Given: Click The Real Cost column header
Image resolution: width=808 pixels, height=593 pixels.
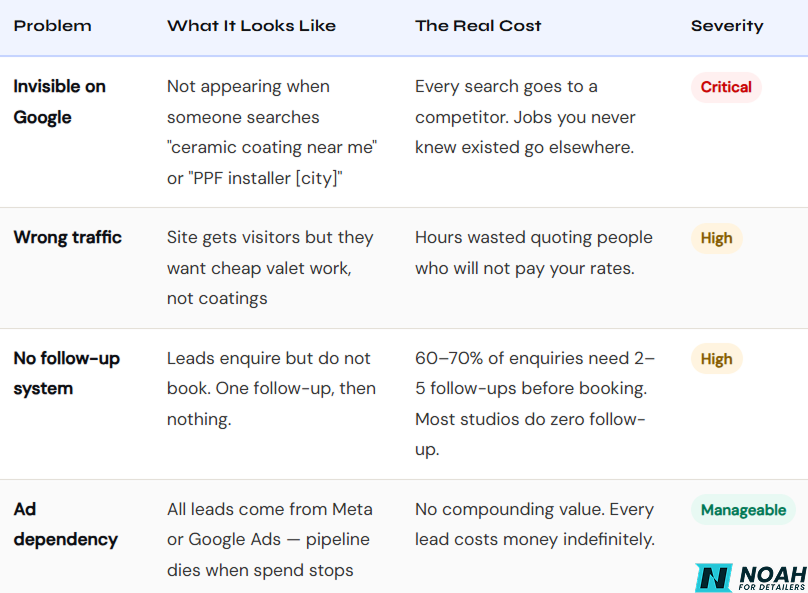Looking at the screenshot, I should (478, 26).
